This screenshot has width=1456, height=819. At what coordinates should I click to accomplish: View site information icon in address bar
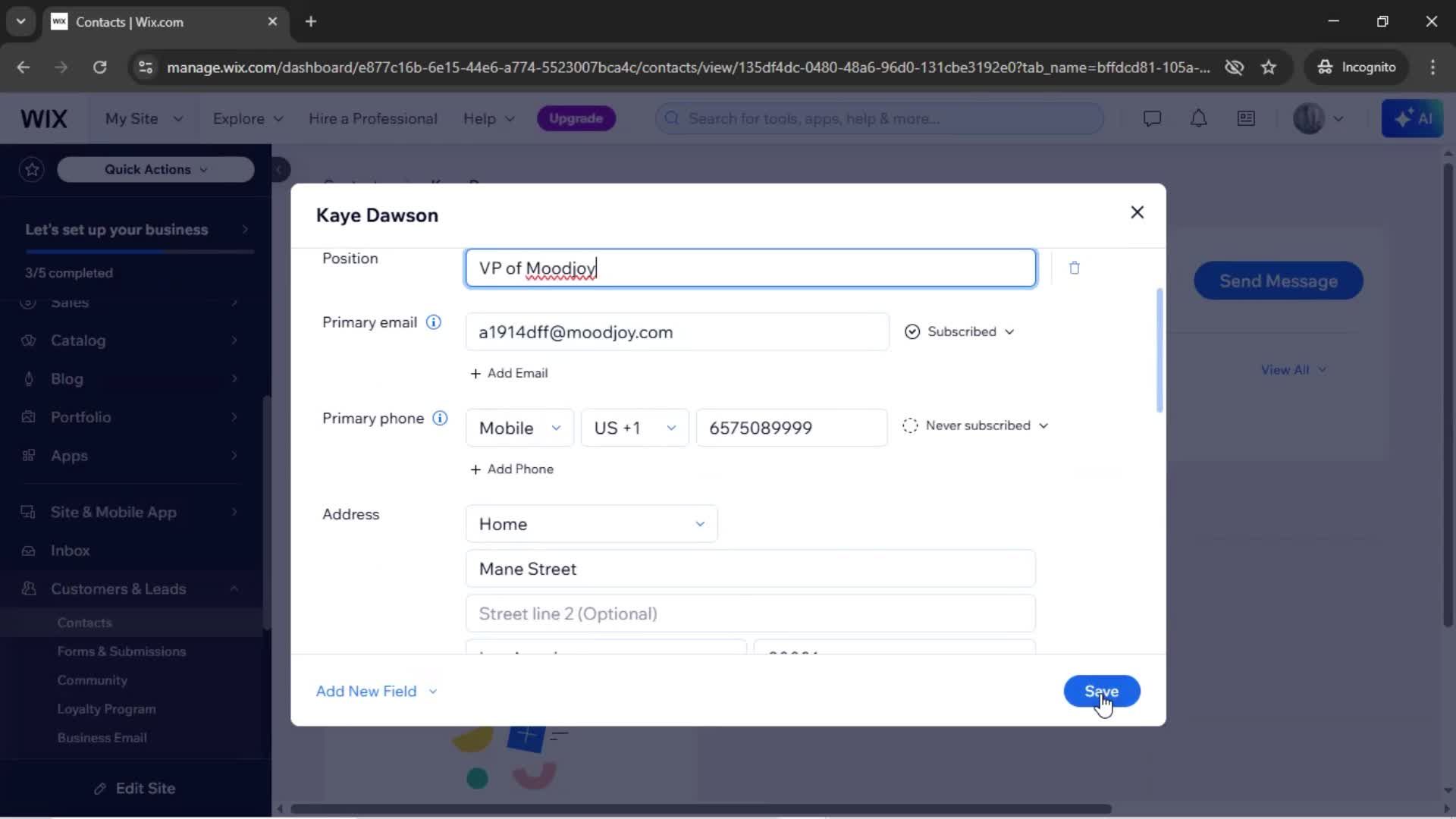(x=145, y=67)
